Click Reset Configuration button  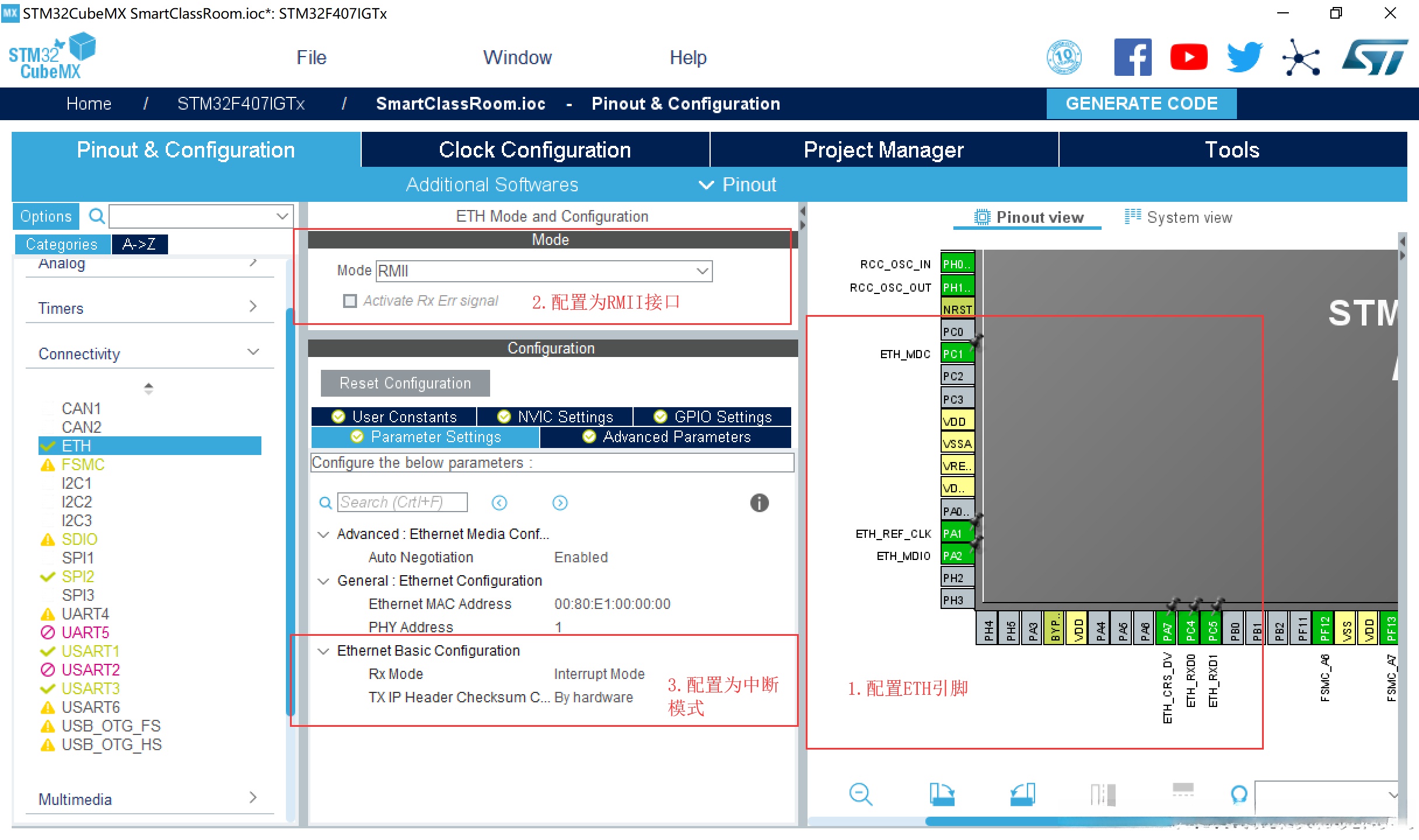click(405, 383)
